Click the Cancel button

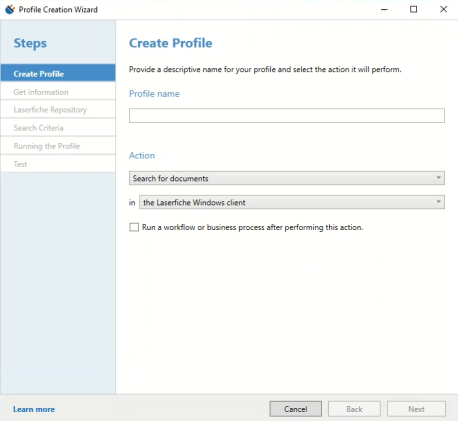click(296, 409)
